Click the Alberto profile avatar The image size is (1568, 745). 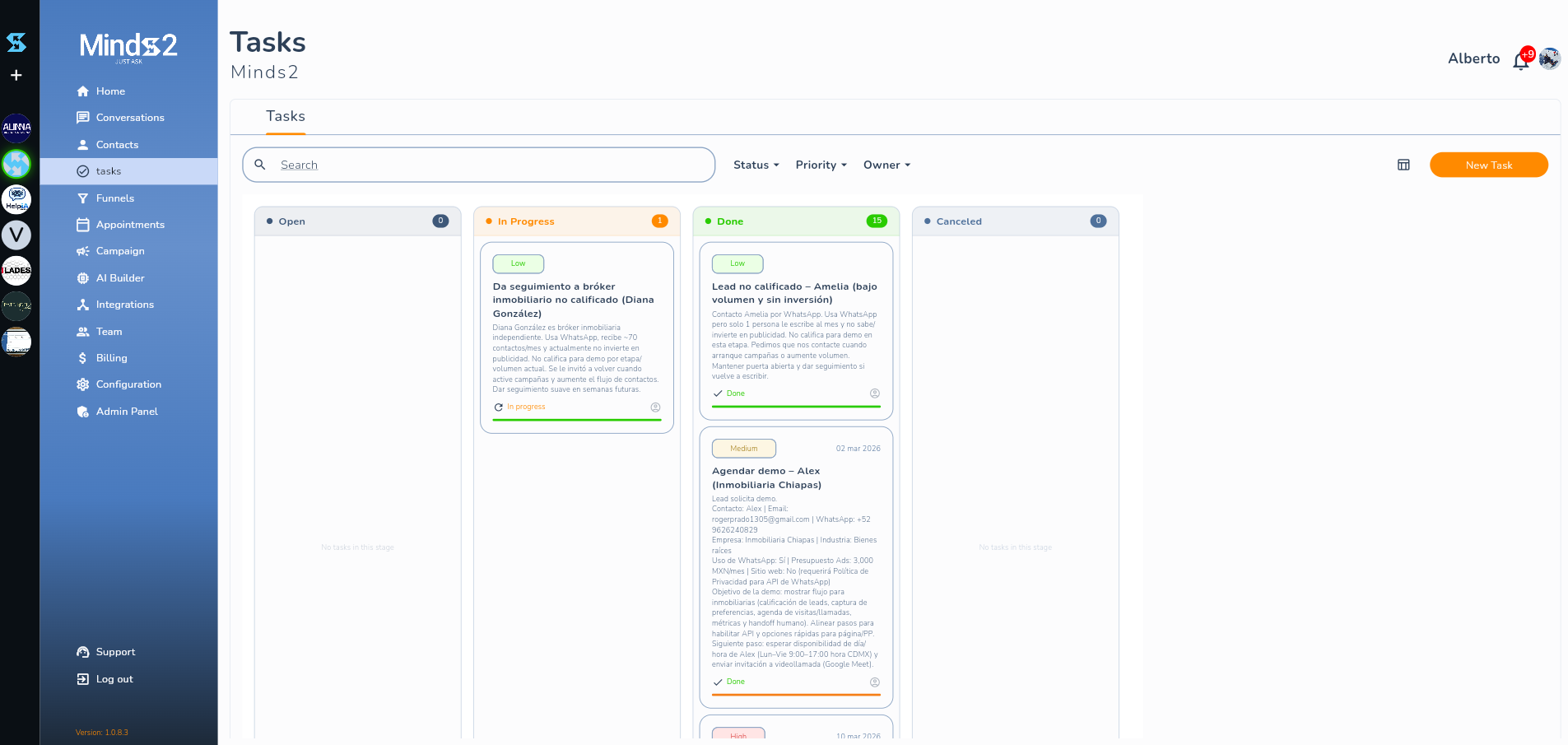pos(1550,58)
